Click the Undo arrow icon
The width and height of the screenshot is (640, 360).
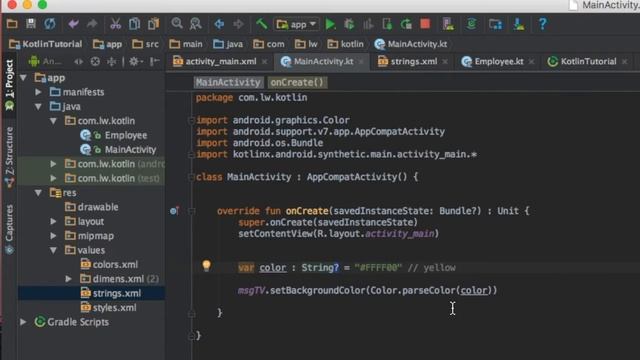coord(73,24)
